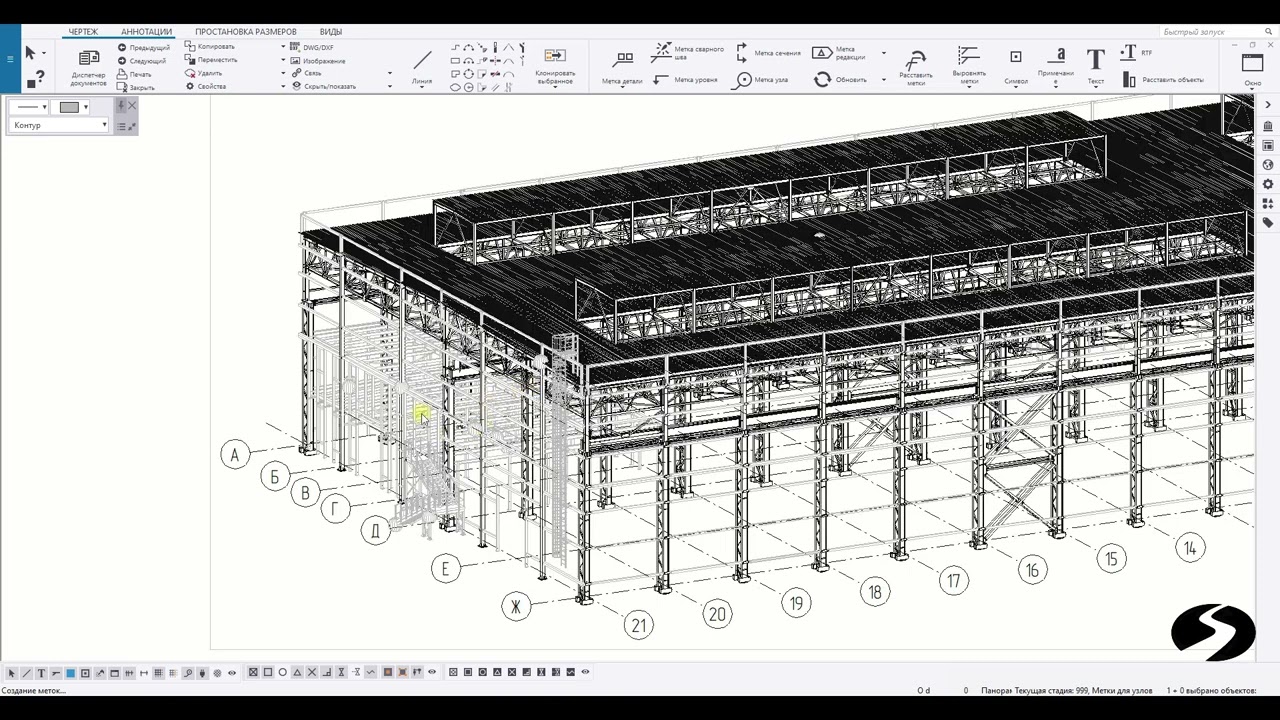Click the Метка детали part mark tool
The image size is (1280, 720).
pyautogui.click(x=623, y=67)
